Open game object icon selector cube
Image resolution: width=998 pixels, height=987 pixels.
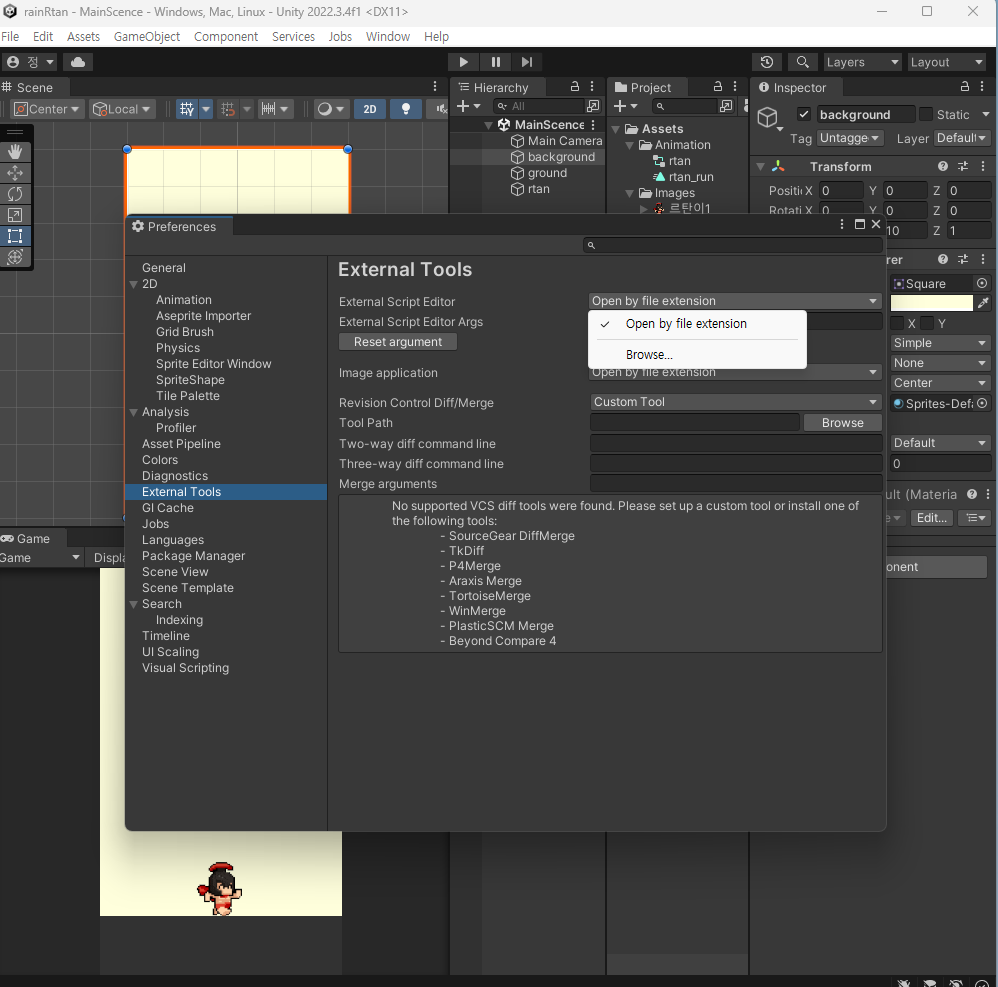768,117
